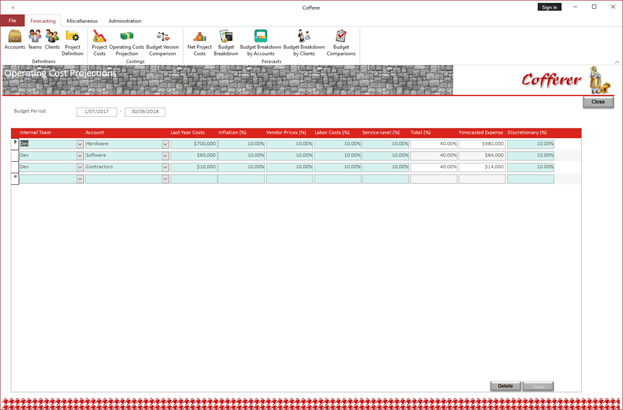
Task: Click Vendor Prices field in Software row
Action: (290, 156)
